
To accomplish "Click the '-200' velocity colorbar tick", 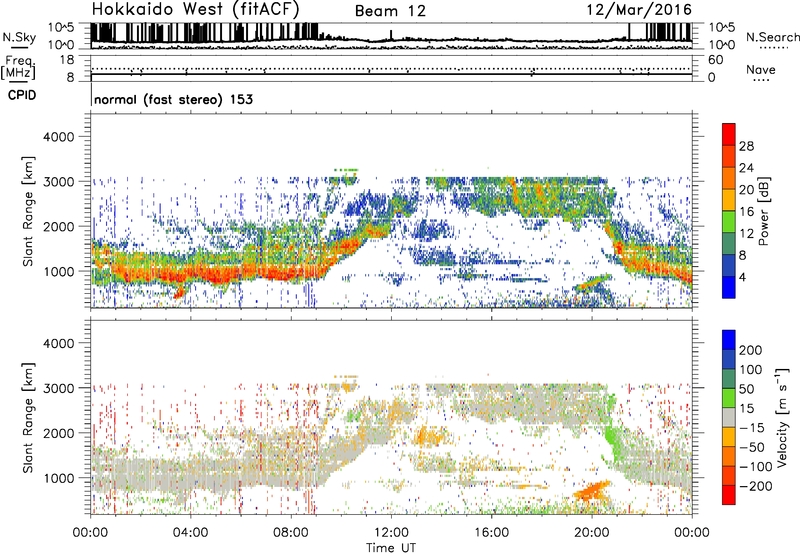I will tap(754, 486).
